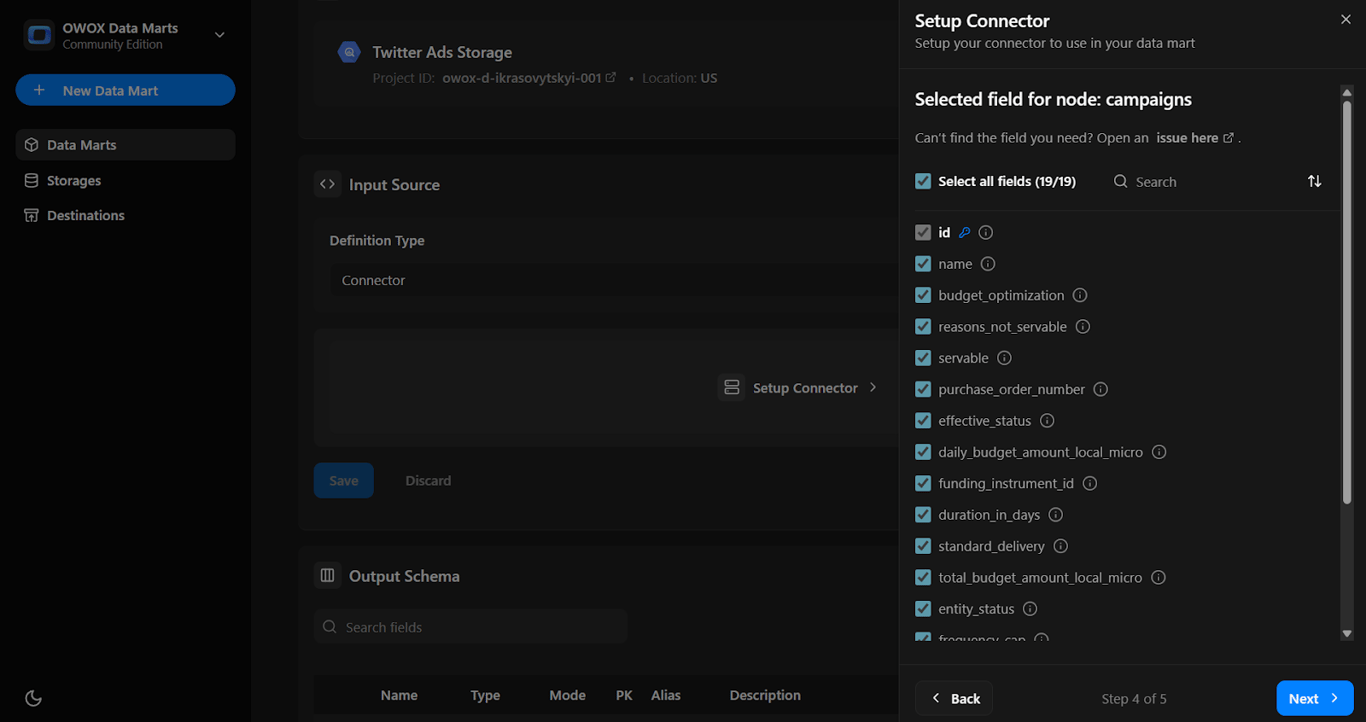1366x722 pixels.
Task: Show info for id field
Action: (986, 232)
